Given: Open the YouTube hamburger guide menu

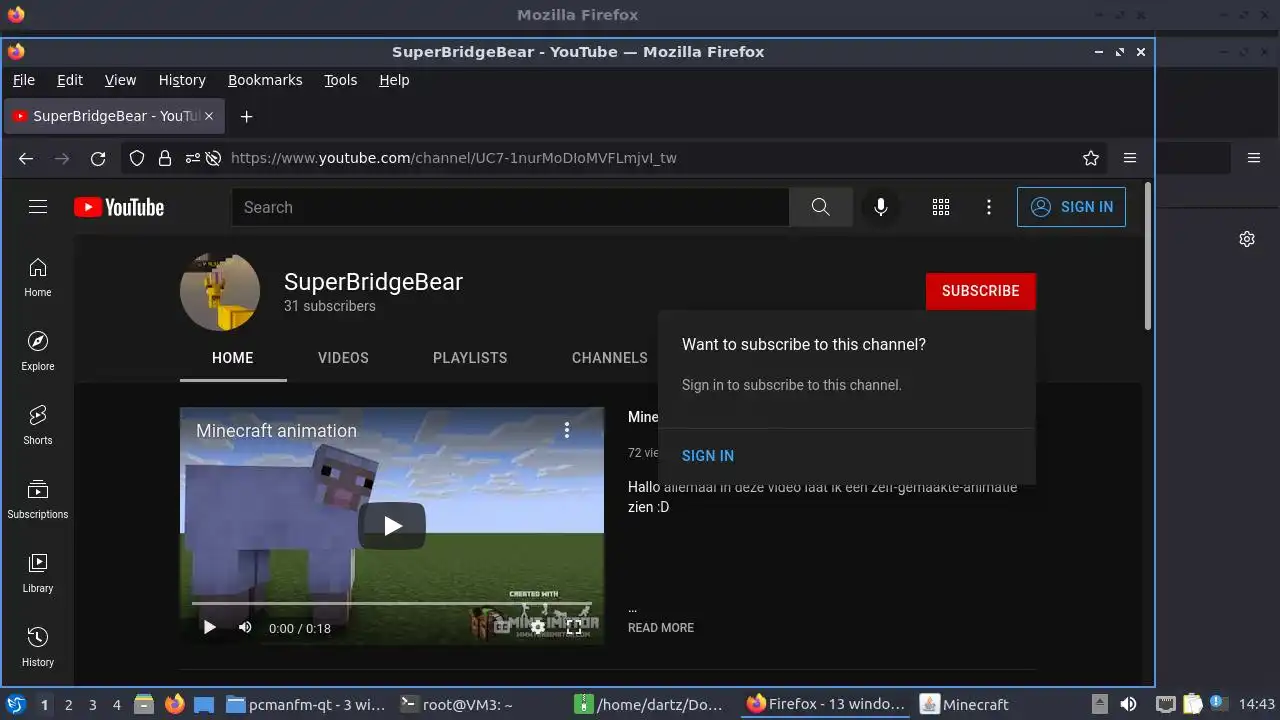Looking at the screenshot, I should pyautogui.click(x=38, y=207).
